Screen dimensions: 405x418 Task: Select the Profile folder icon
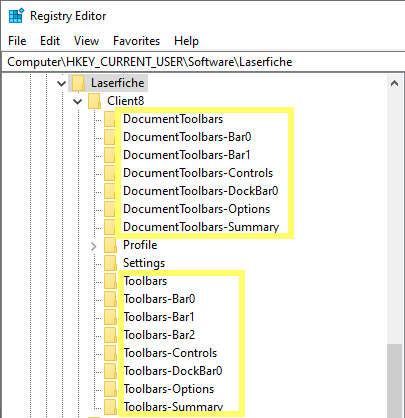point(110,245)
